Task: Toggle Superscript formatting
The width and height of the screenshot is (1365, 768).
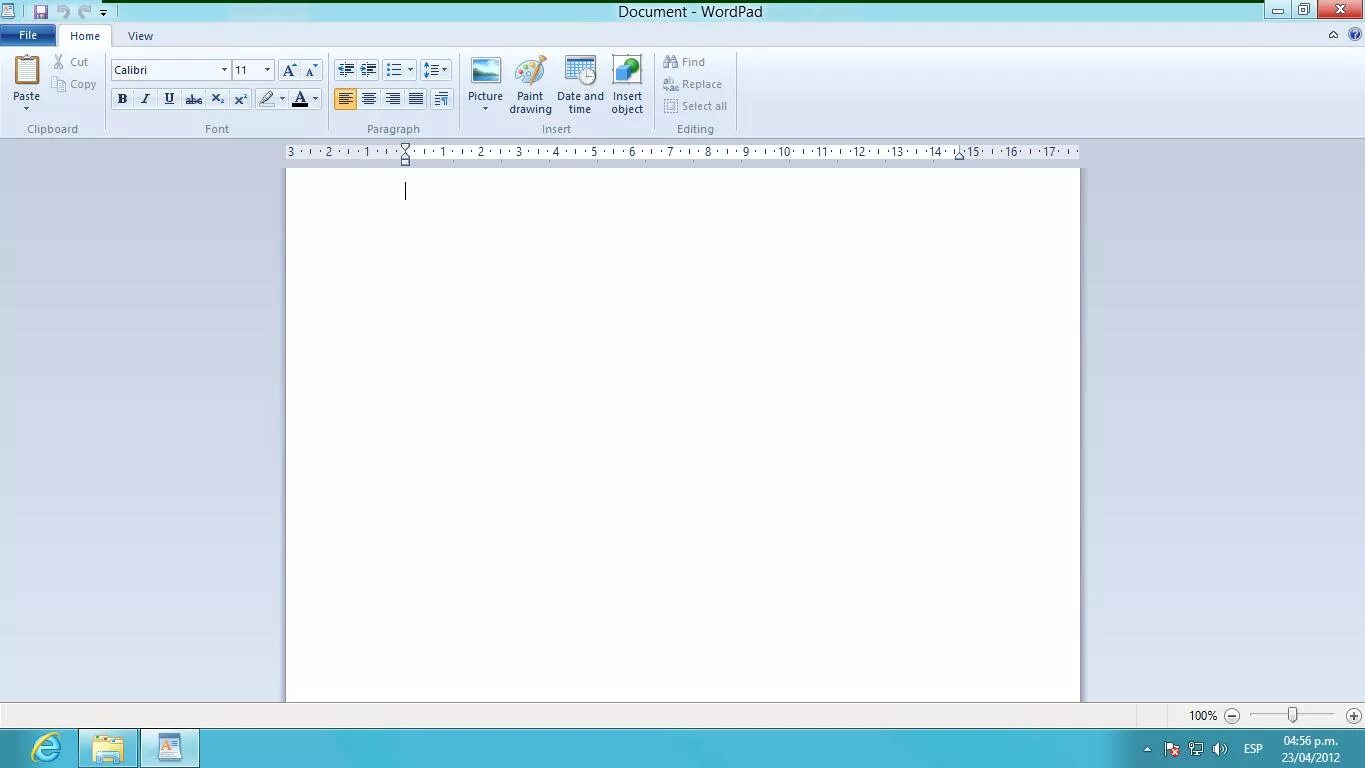Action: tap(241, 99)
